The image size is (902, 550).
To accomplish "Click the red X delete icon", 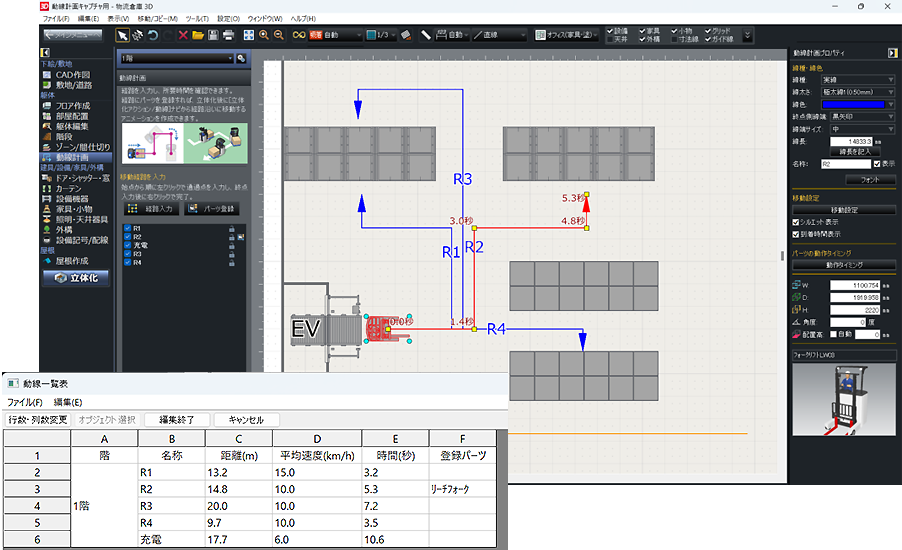I will [183, 35].
